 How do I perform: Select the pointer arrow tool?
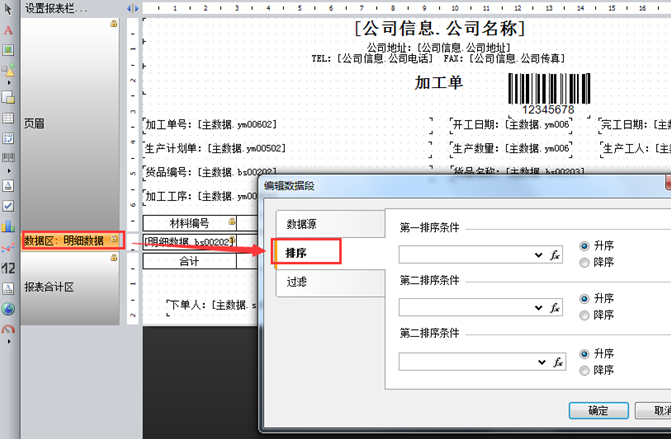[x=8, y=9]
